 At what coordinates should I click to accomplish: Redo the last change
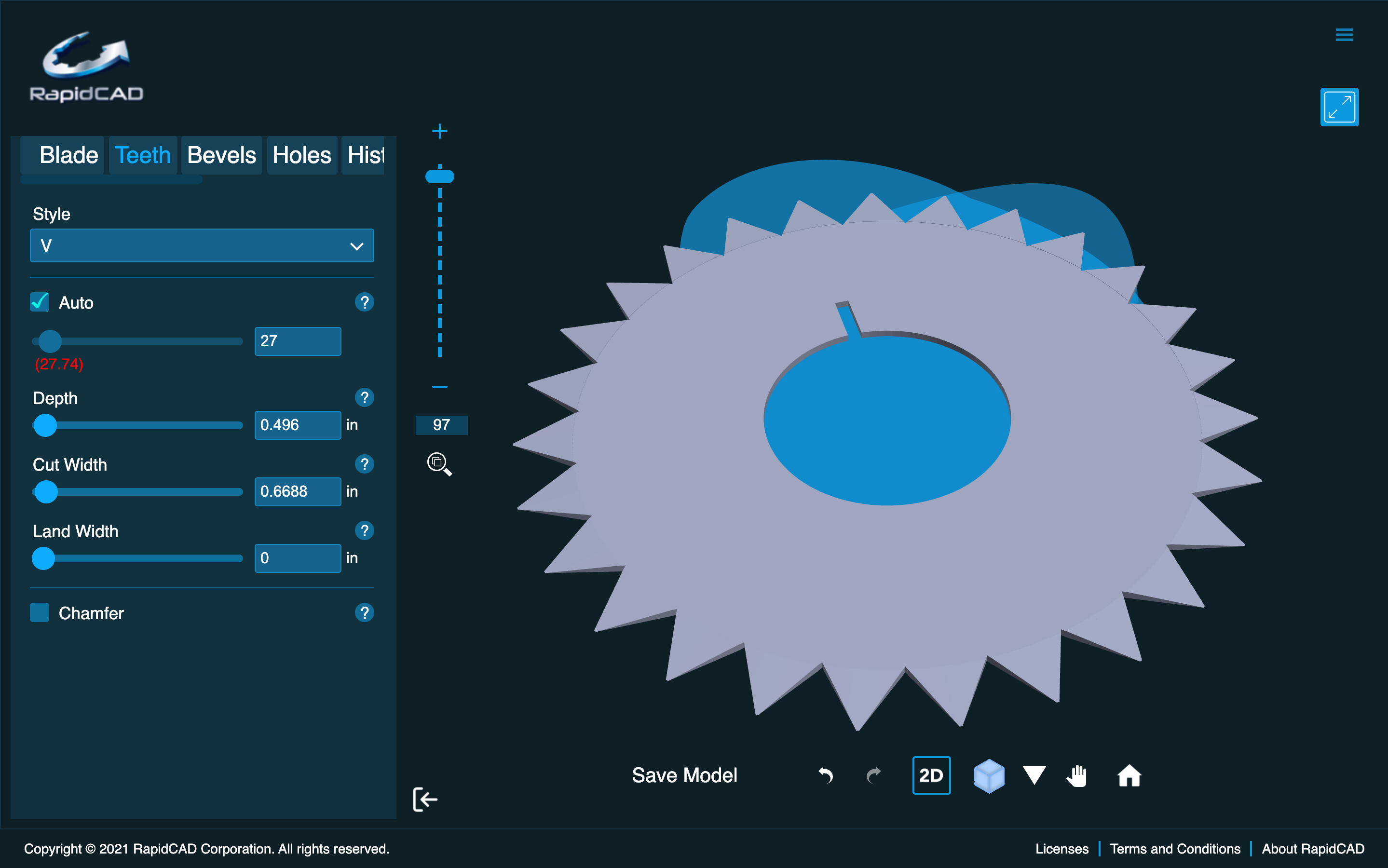(x=874, y=775)
